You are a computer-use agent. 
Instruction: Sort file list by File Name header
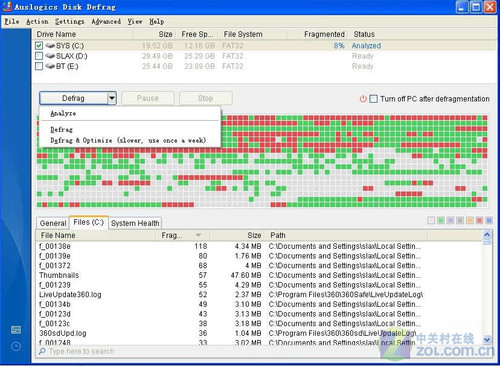[96, 235]
